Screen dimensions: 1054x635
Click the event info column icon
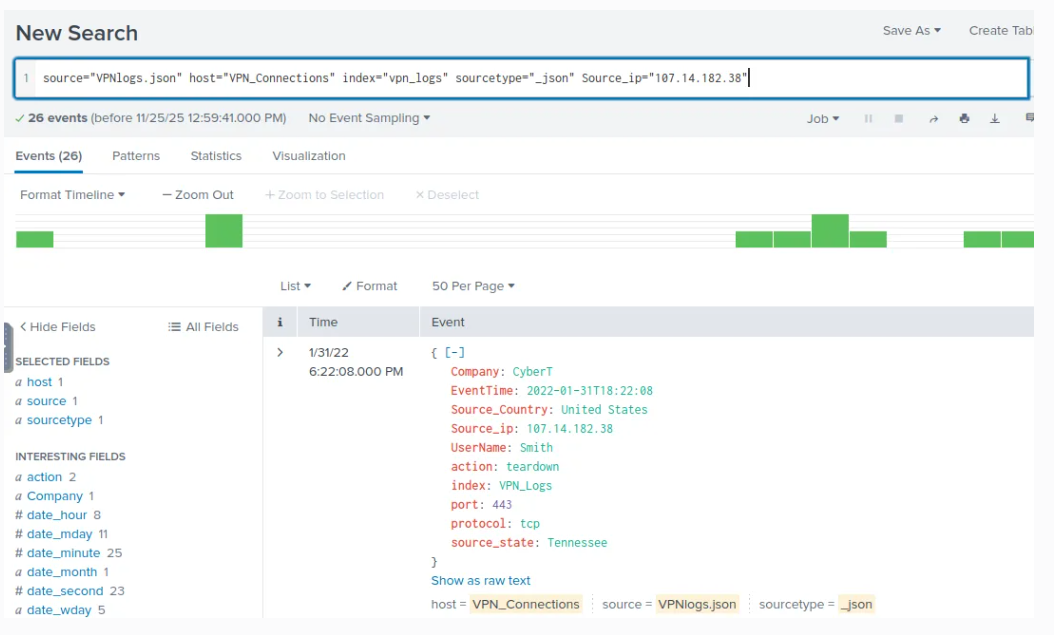pos(280,323)
